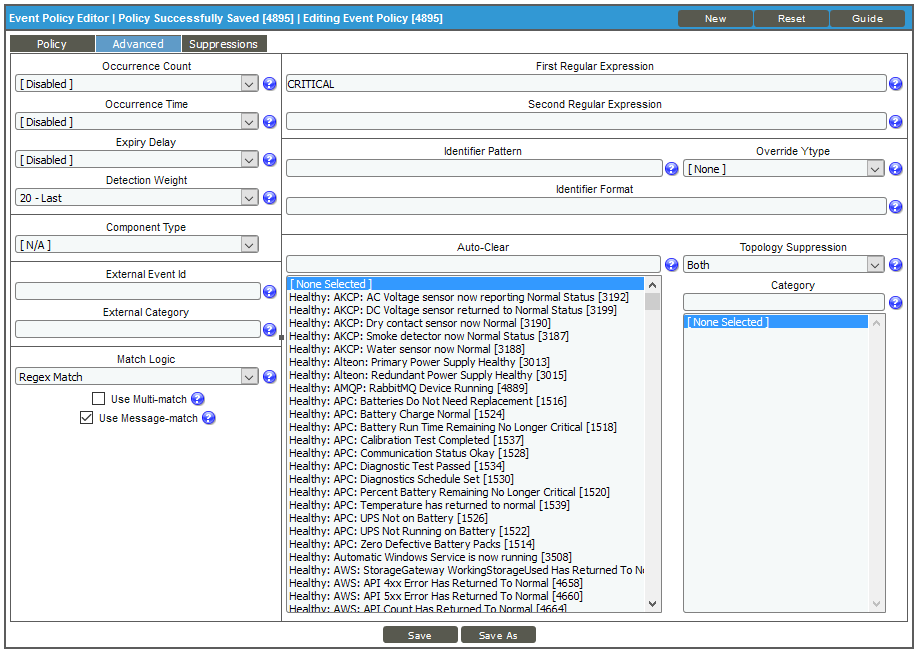Enable the Use Multi-match checkbox
Image resolution: width=921 pixels, height=656 pixels.
98,399
